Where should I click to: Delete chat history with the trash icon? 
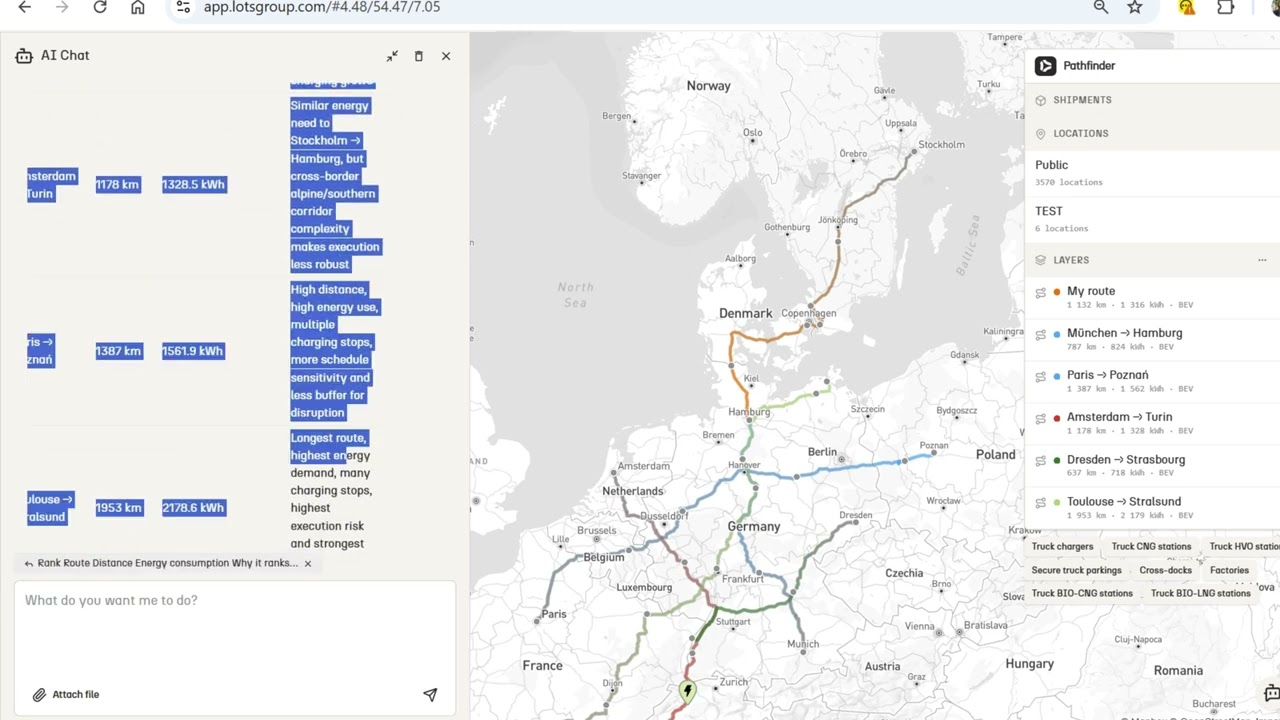pyautogui.click(x=419, y=56)
